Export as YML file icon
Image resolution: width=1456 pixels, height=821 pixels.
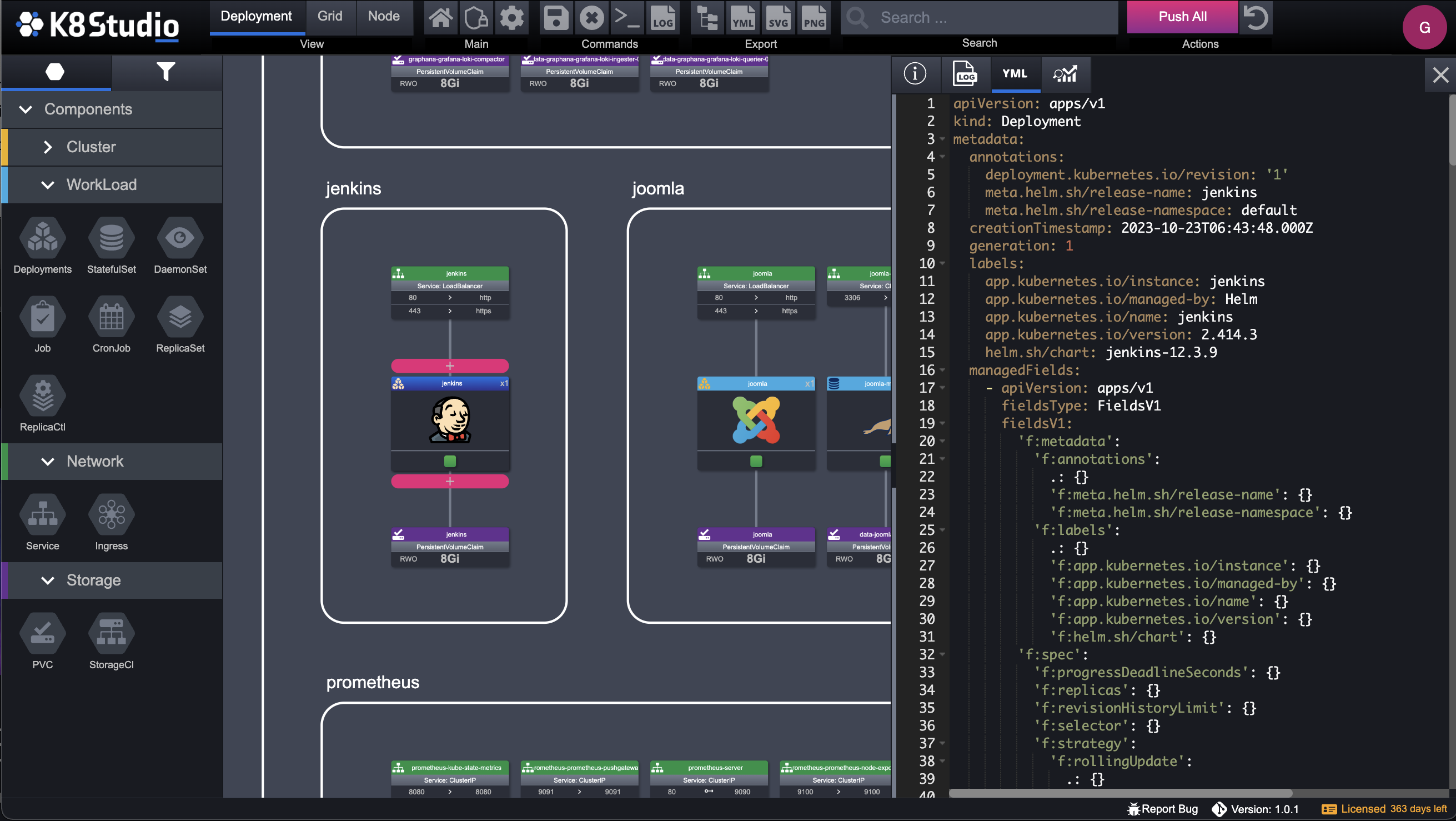pyautogui.click(x=742, y=18)
